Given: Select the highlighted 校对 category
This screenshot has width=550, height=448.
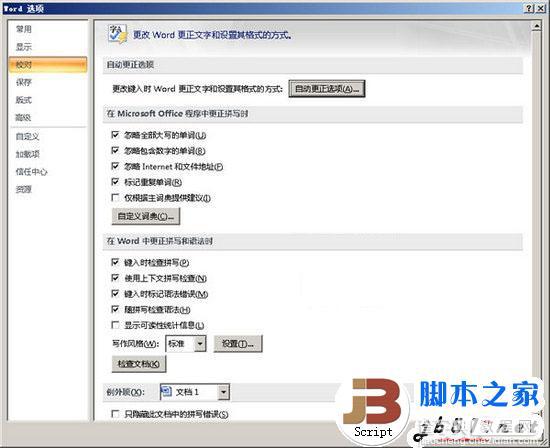Looking at the screenshot, I should [x=48, y=65].
